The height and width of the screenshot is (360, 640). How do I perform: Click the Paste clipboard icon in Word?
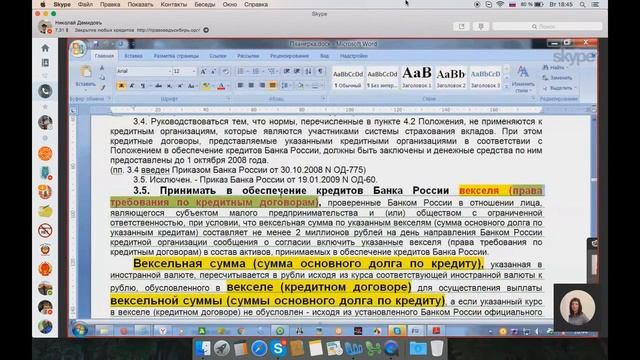(86, 72)
